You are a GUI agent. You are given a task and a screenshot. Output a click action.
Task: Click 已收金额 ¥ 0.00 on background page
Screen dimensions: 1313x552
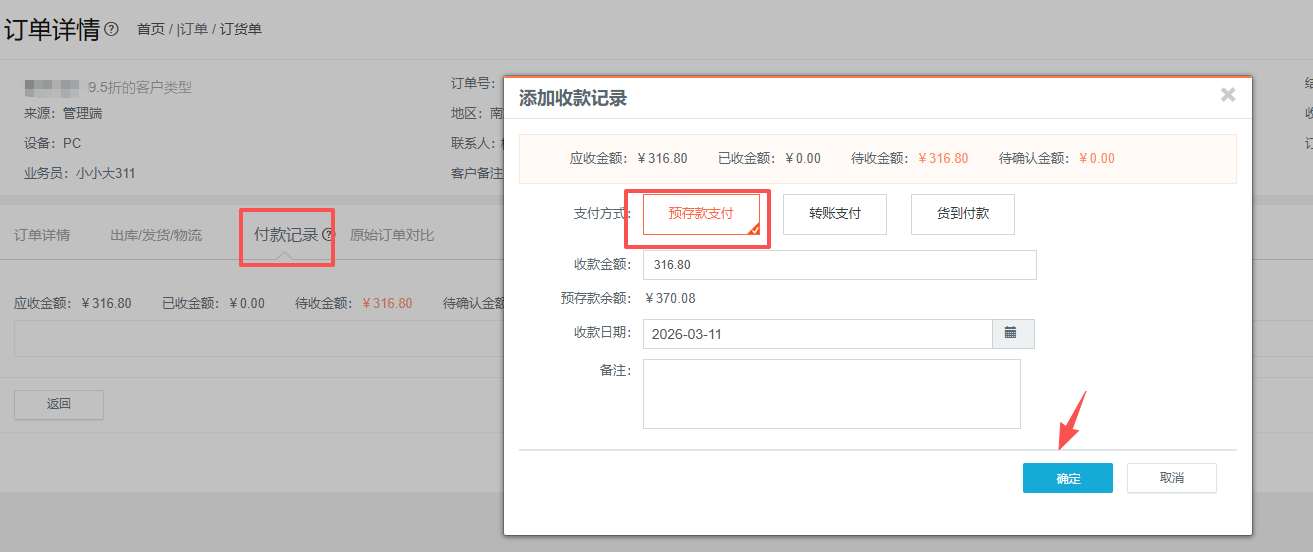(x=213, y=303)
